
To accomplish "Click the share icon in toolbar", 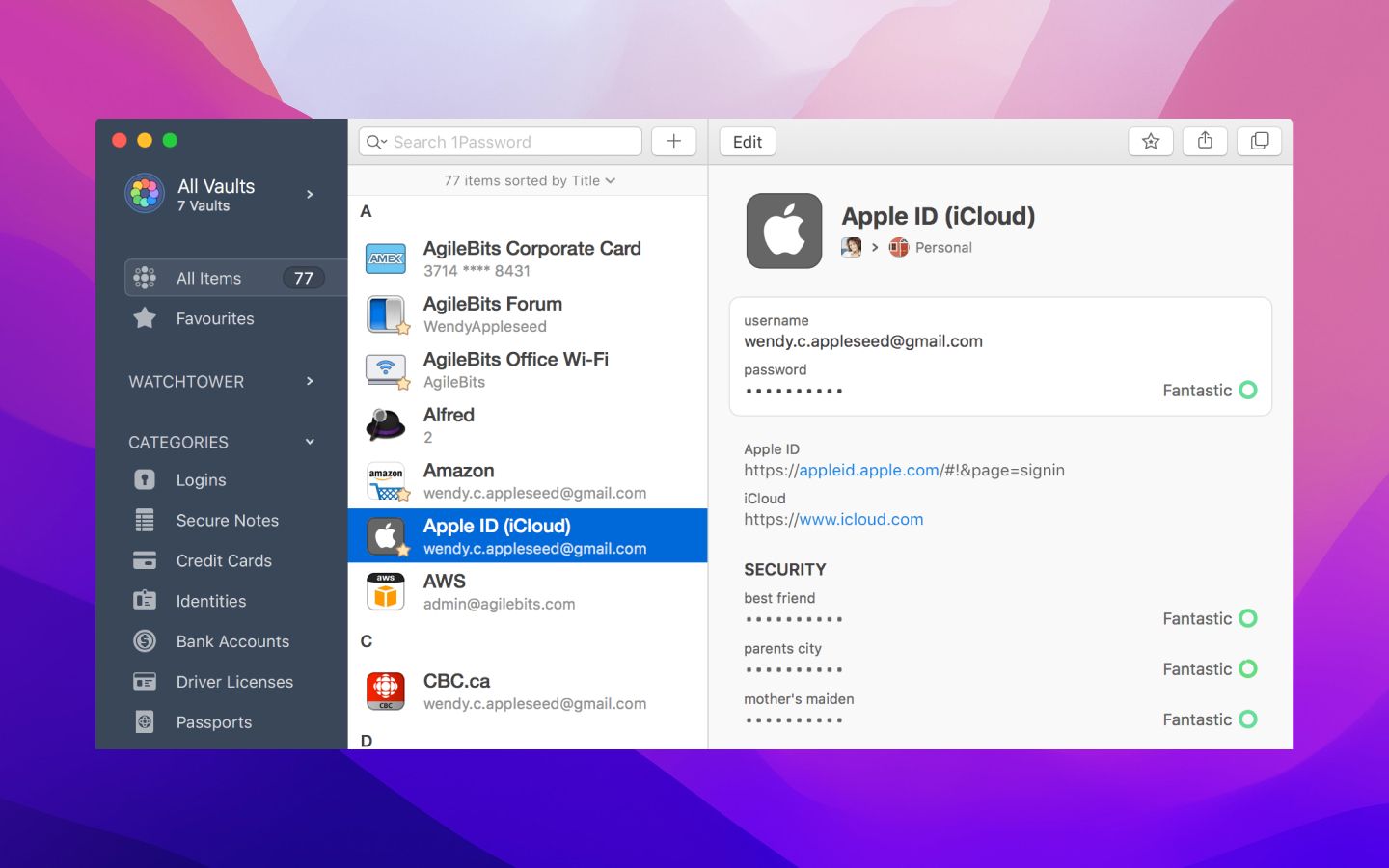I will pyautogui.click(x=1205, y=142).
